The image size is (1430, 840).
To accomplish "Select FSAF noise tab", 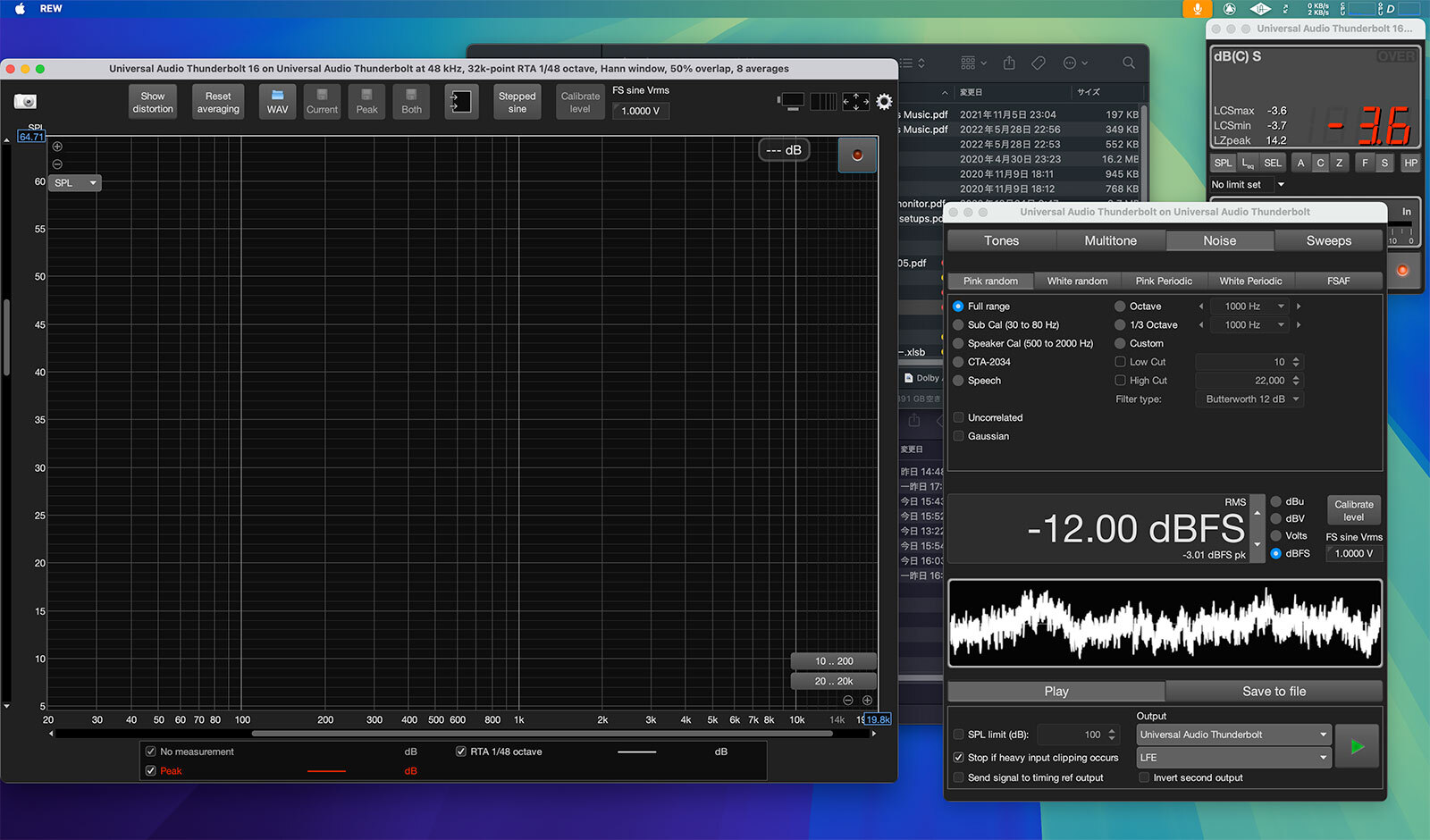I will coord(1339,281).
